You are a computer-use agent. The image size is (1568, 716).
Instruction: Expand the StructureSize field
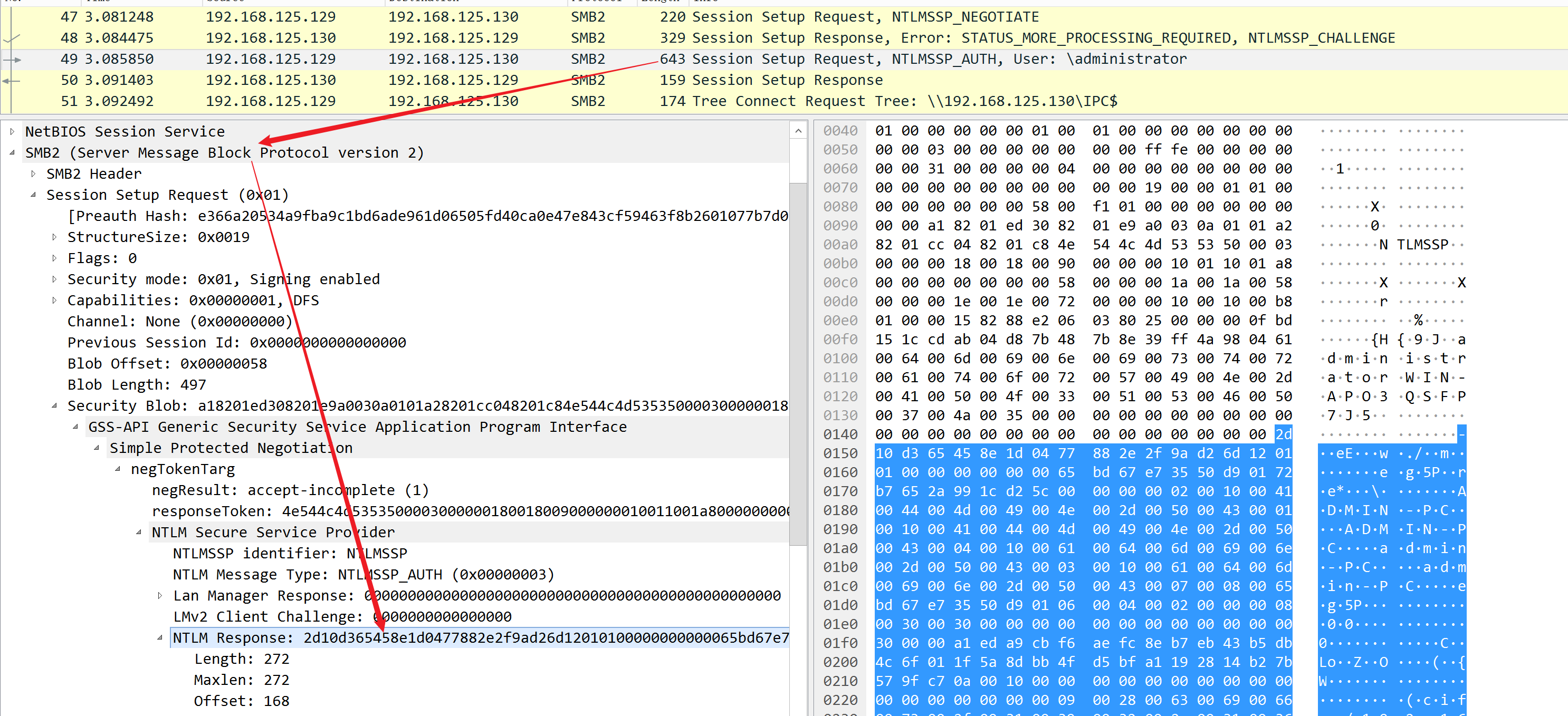[55, 237]
